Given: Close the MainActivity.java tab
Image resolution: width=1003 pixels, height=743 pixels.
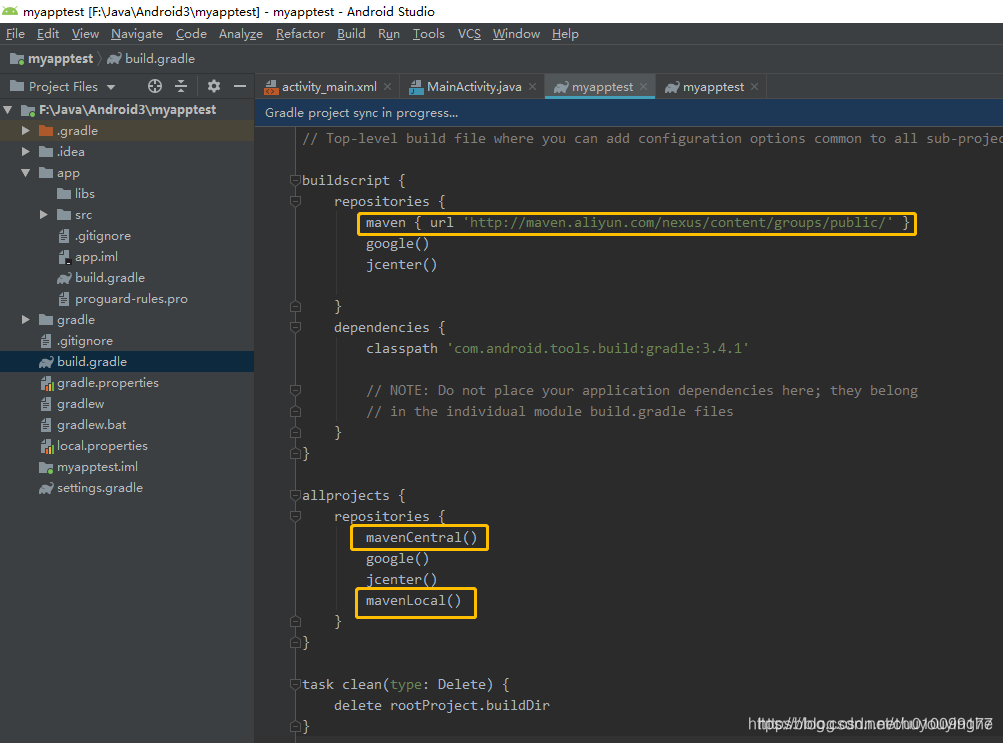Looking at the screenshot, I should tap(533, 87).
